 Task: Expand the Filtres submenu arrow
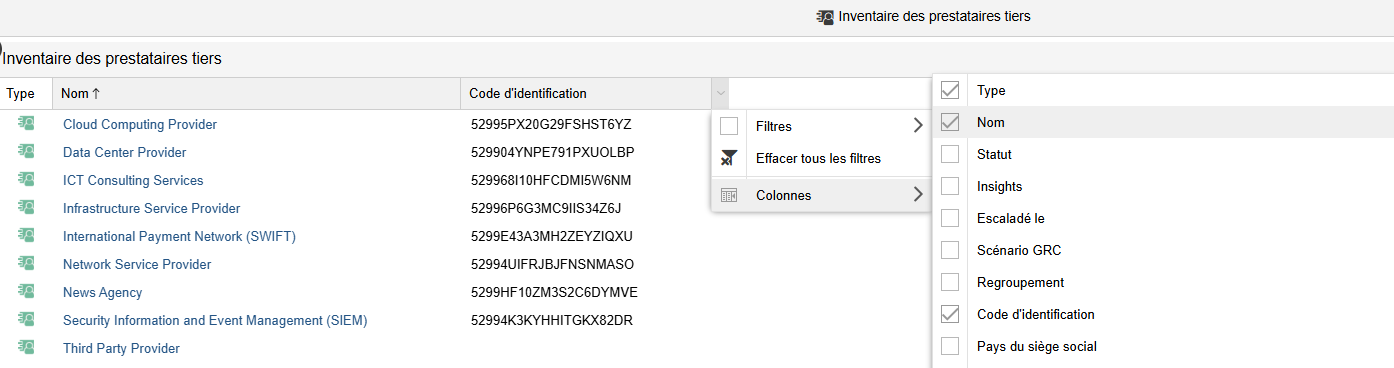pos(918,126)
